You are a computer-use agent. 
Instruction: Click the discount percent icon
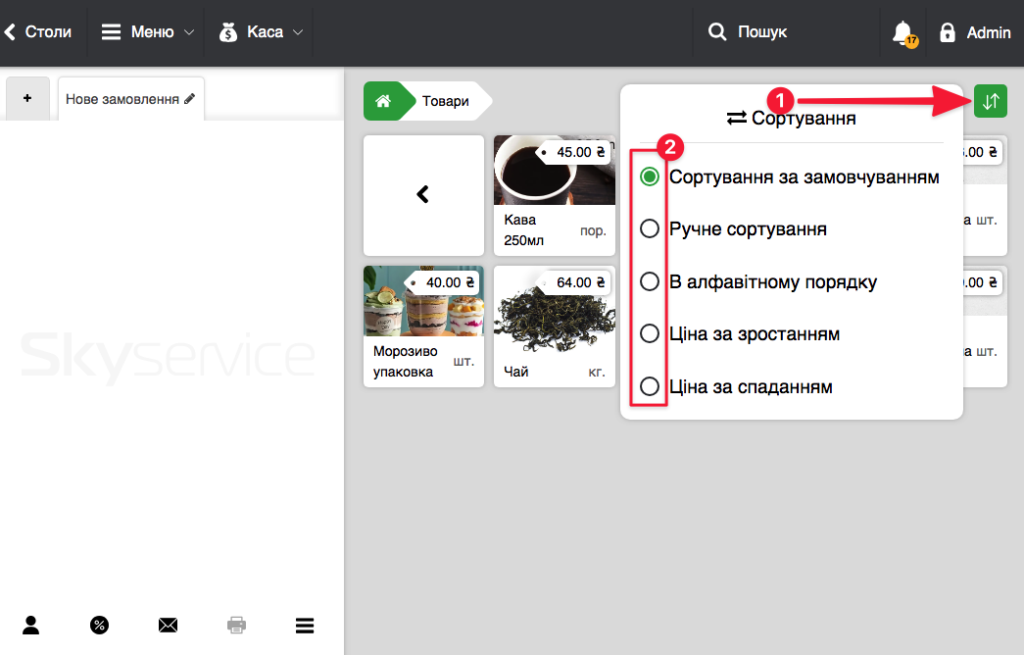coord(99,625)
